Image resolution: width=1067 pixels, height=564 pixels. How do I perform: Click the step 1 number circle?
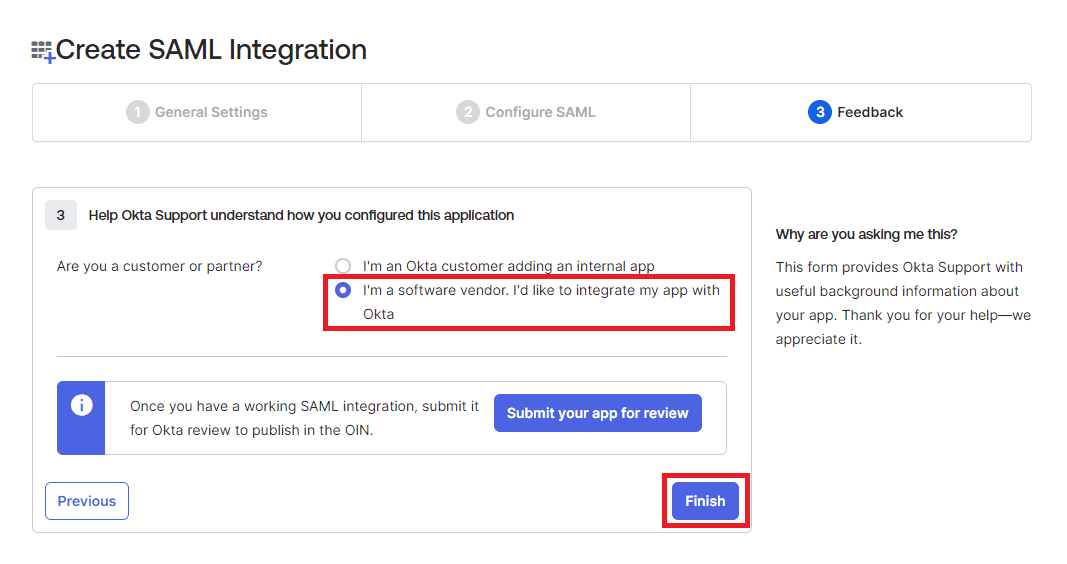pyautogui.click(x=137, y=112)
